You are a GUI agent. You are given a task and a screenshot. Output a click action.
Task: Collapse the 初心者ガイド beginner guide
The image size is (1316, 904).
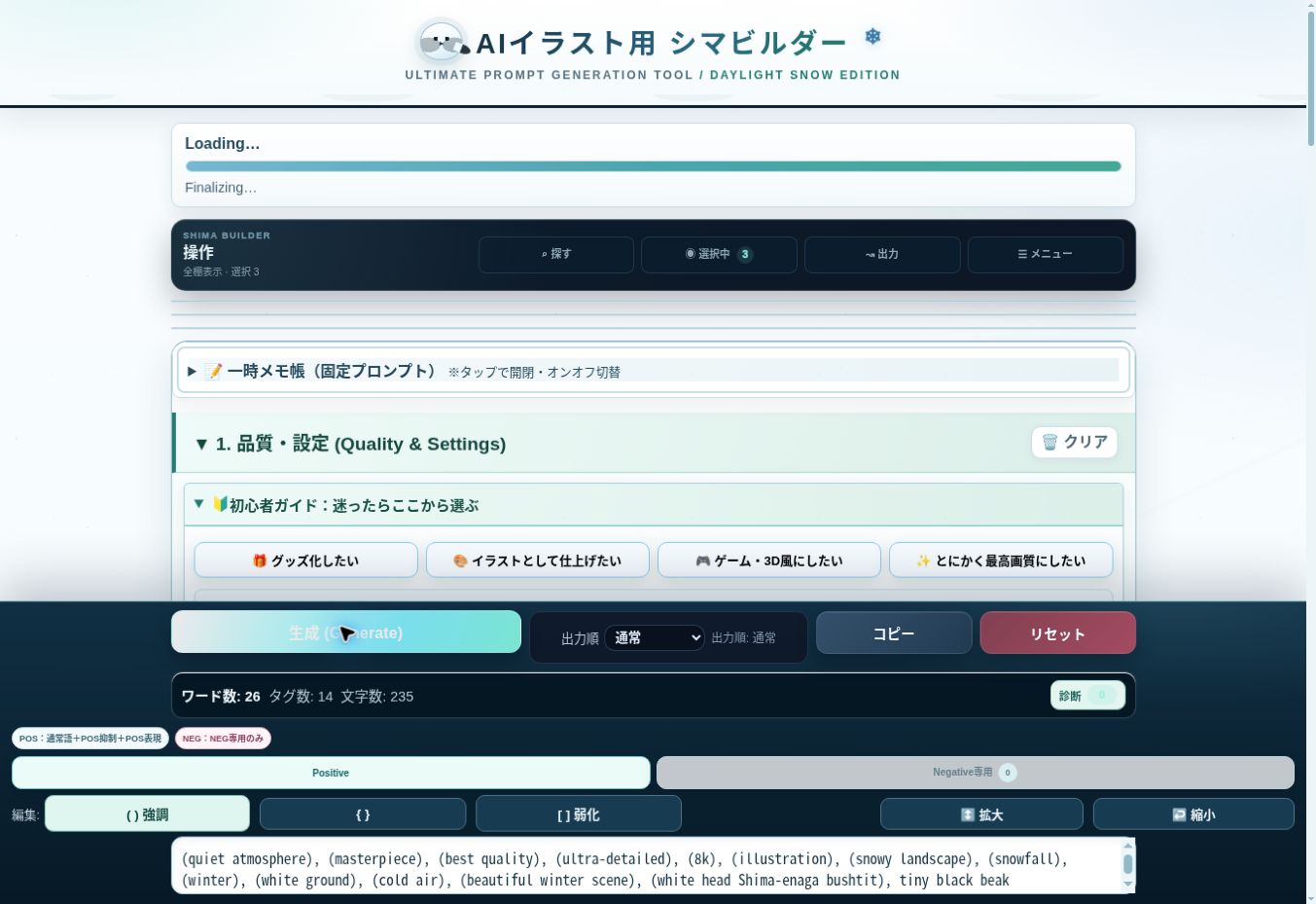click(654, 505)
